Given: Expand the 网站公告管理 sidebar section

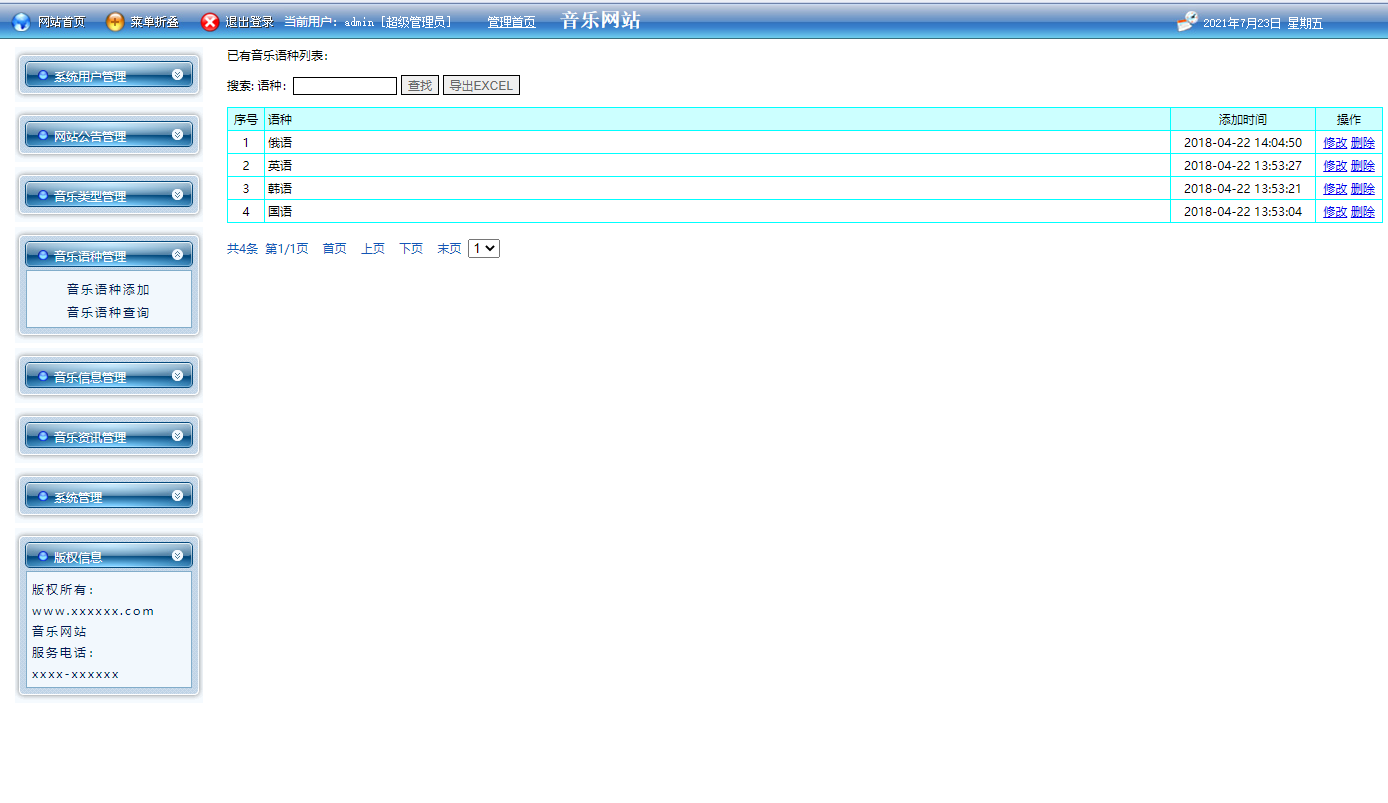Looking at the screenshot, I should (x=109, y=135).
